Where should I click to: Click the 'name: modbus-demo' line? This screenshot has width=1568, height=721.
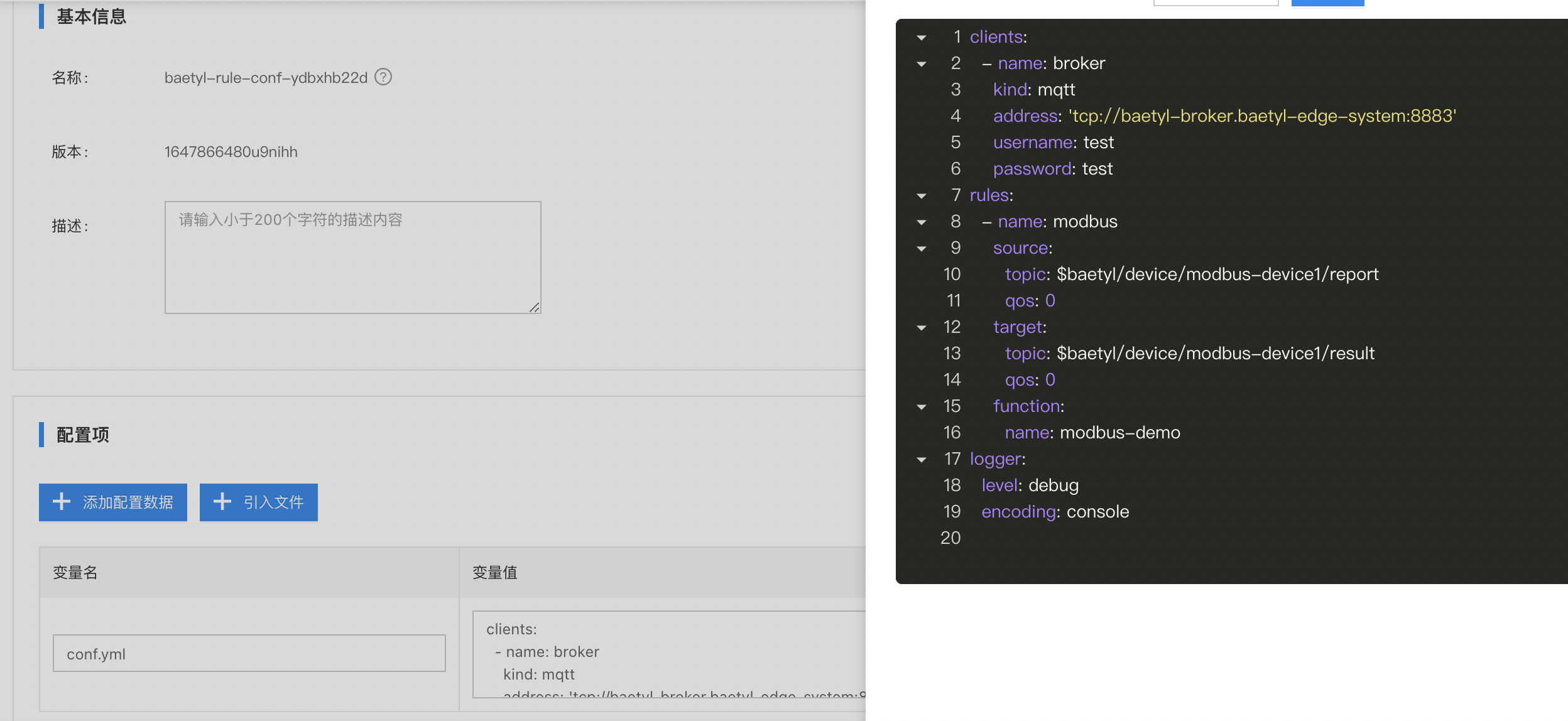click(1092, 433)
